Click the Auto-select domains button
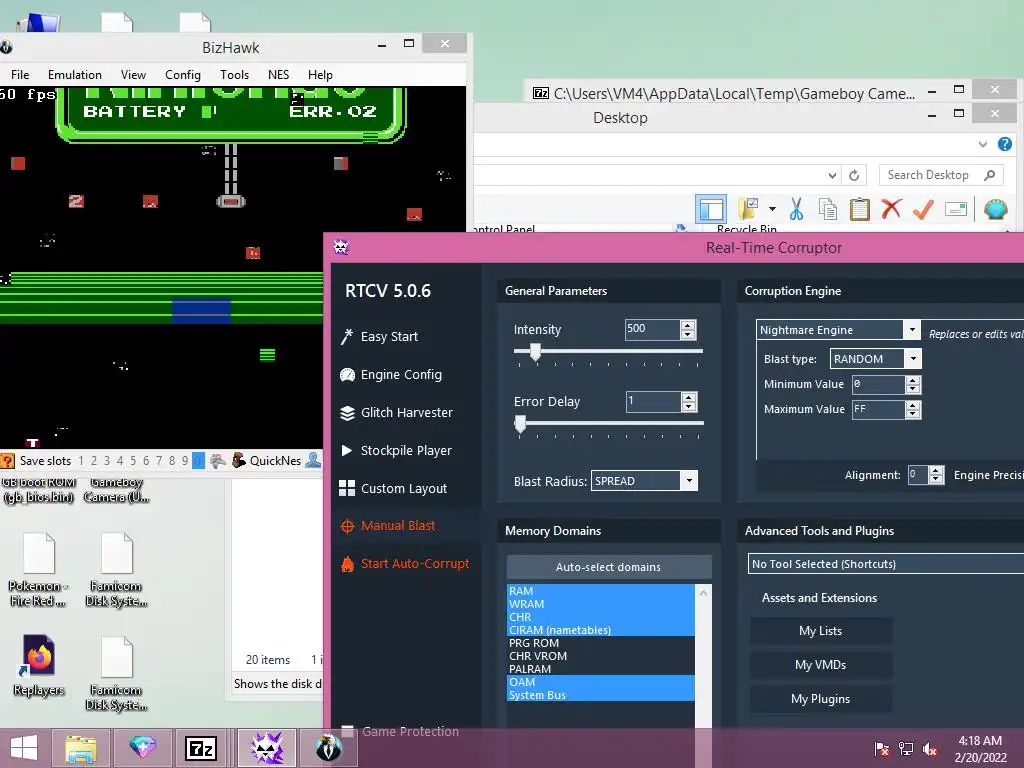 [x=608, y=567]
